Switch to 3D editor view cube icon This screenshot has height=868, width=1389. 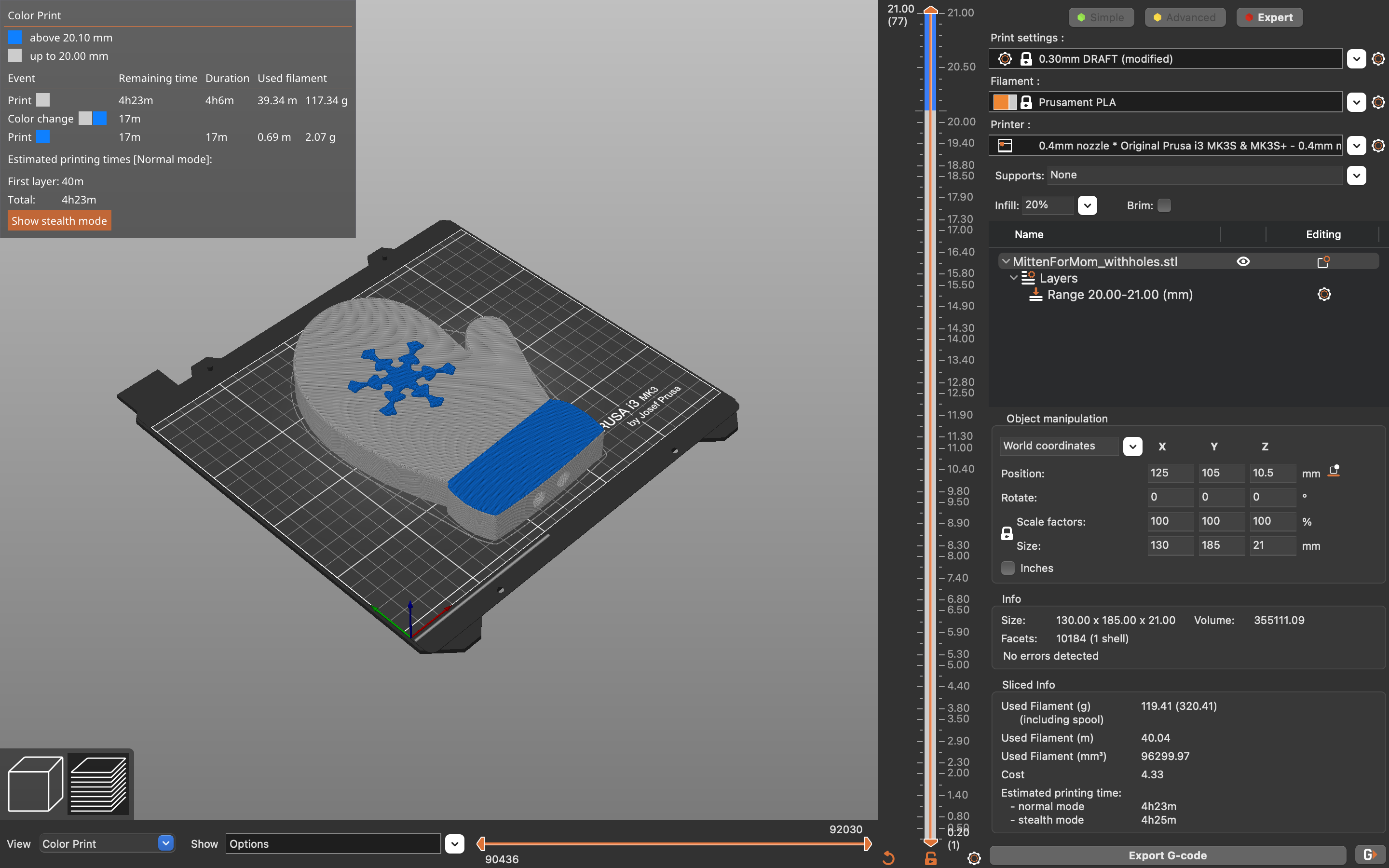36,784
